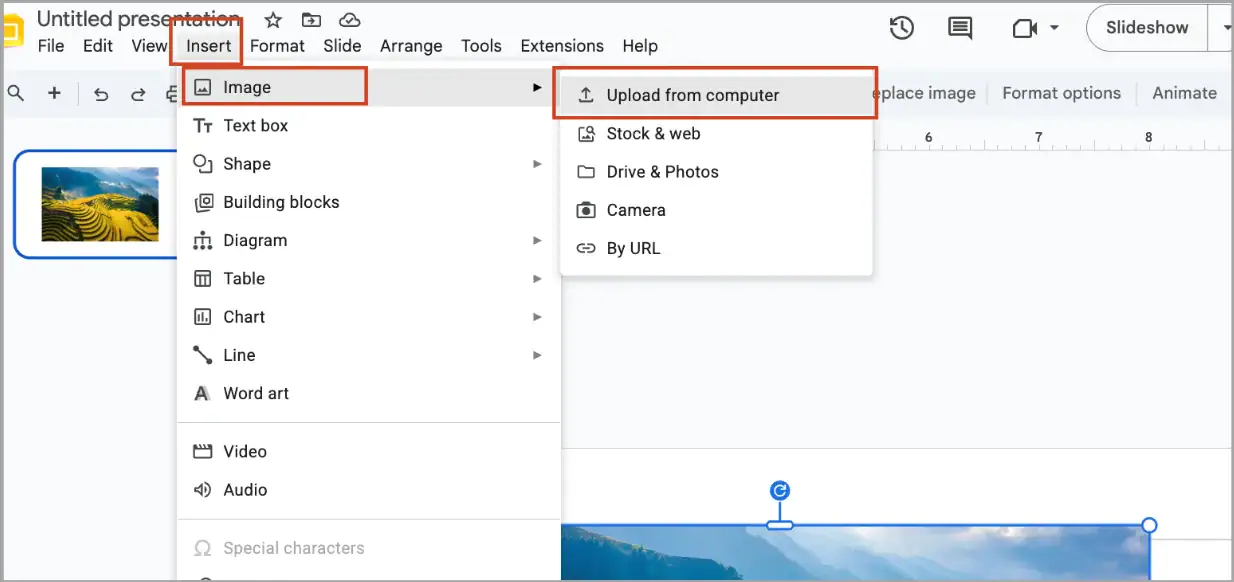Expand the Shape submenu arrow

(x=538, y=164)
